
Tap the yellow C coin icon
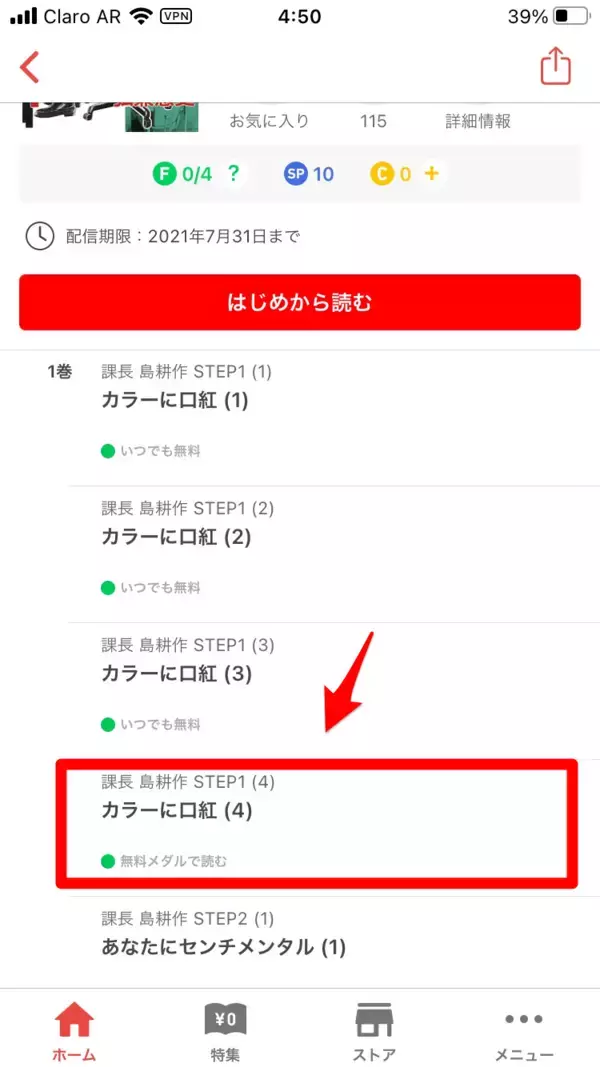(382, 174)
